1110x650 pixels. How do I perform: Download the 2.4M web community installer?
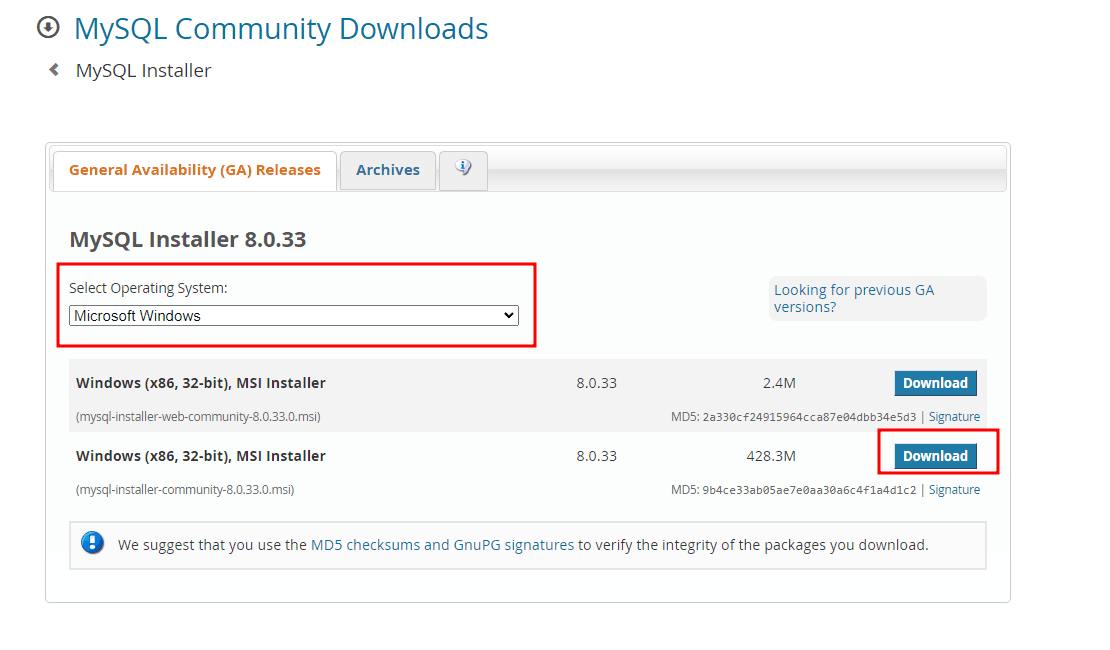pyautogui.click(x=935, y=383)
